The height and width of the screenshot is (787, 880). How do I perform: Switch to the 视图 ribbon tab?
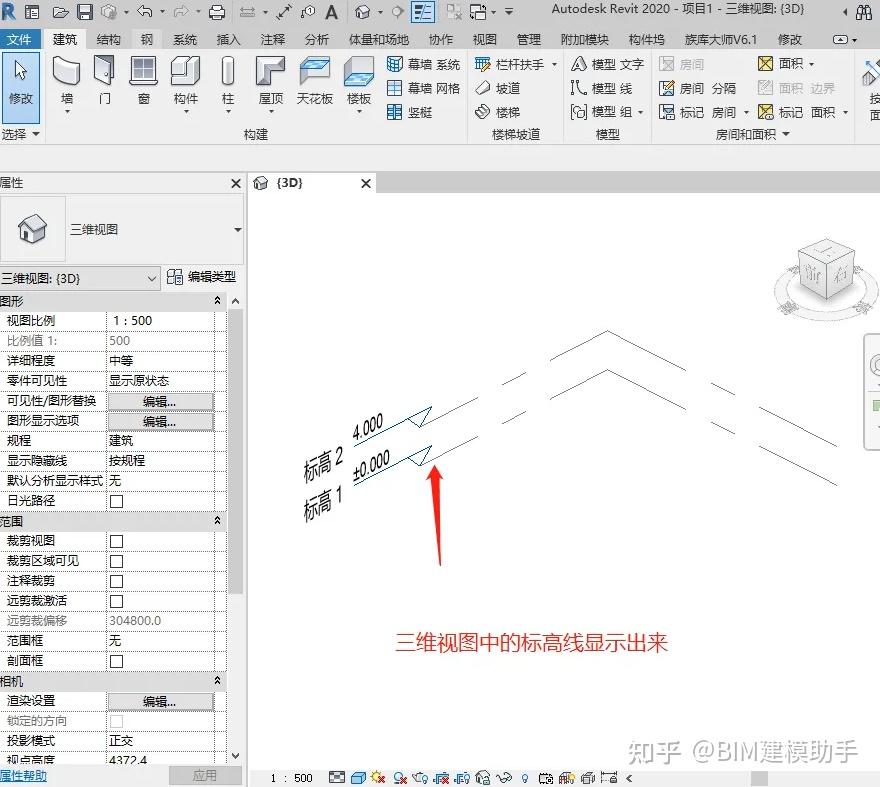tap(484, 39)
